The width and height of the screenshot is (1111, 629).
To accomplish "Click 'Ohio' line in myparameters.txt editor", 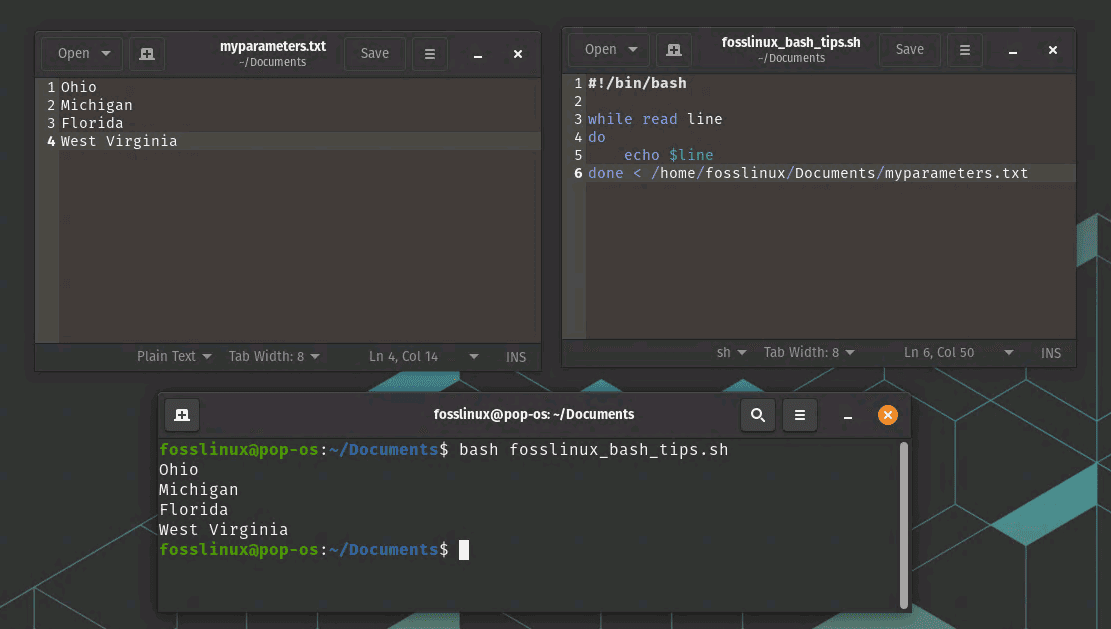I will pos(79,87).
